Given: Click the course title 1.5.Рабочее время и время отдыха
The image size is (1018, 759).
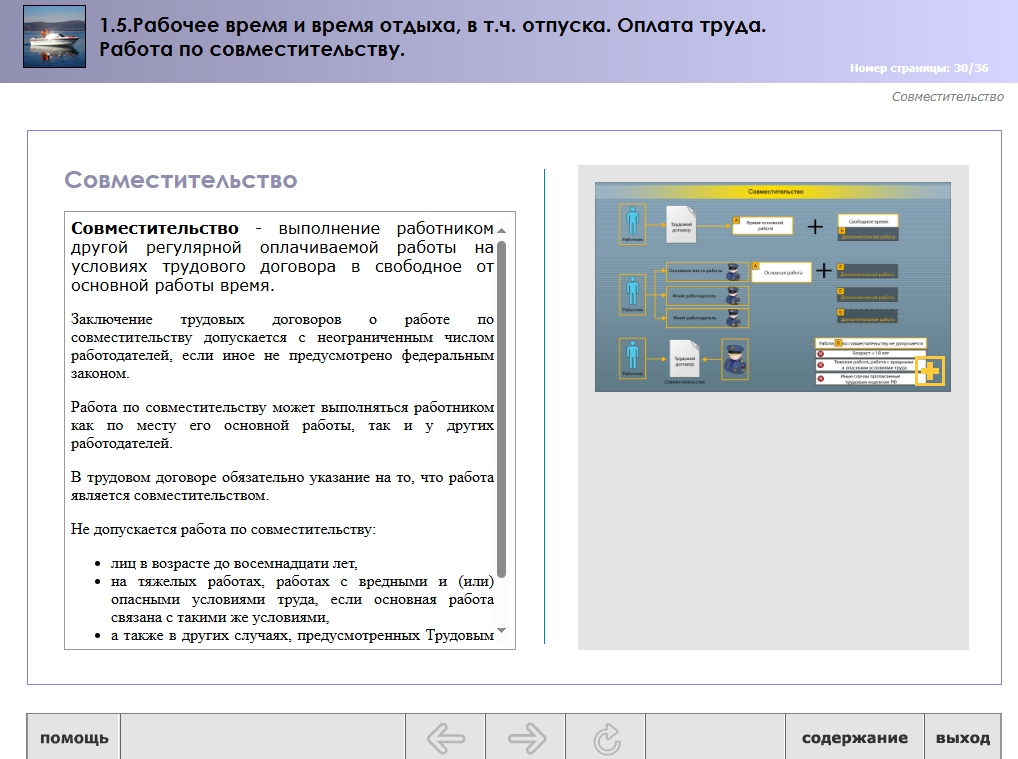Looking at the screenshot, I should point(432,37).
